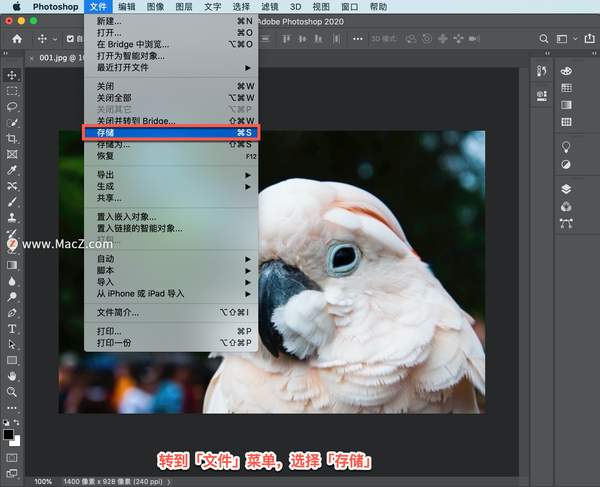Open the Apple menu
The width and height of the screenshot is (600, 487).
pos(16,6)
